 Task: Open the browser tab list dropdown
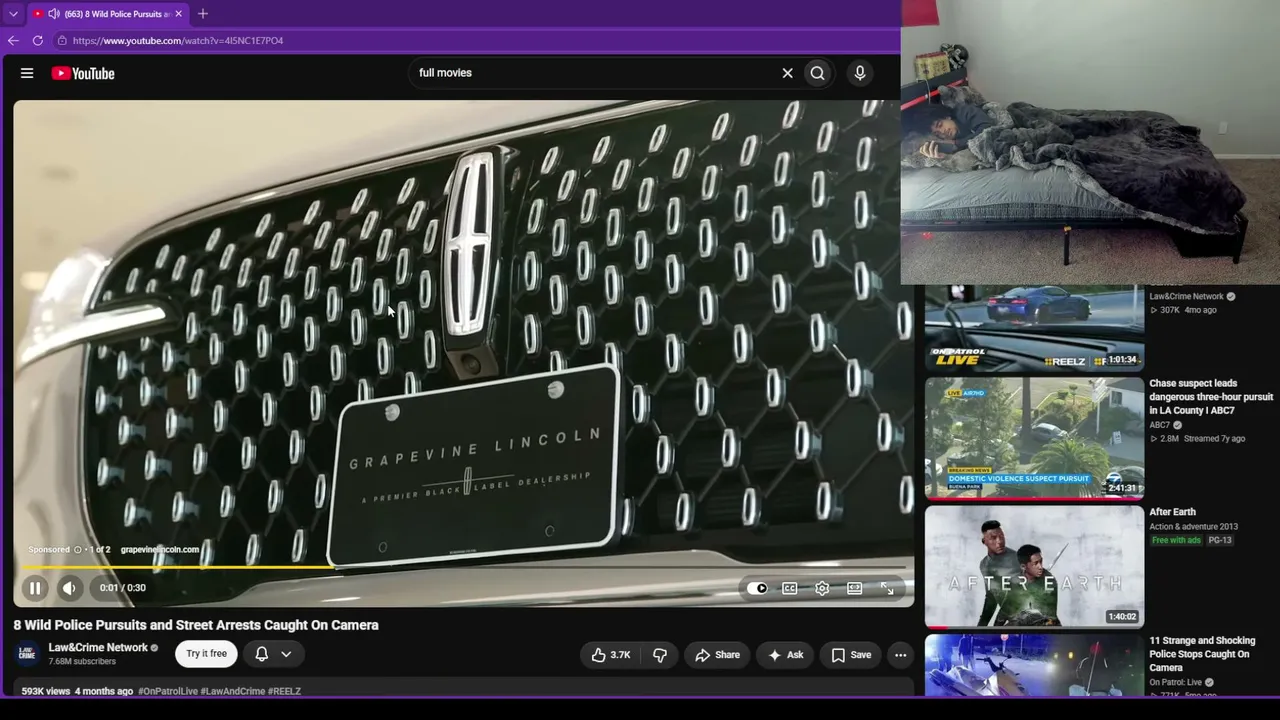click(13, 14)
